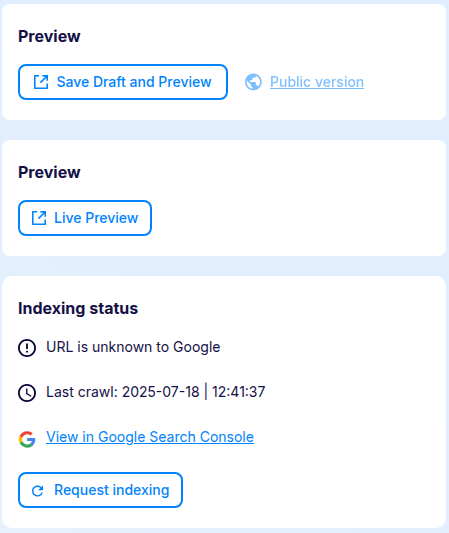
Task: Open View in Google Search Console link
Action: (150, 437)
